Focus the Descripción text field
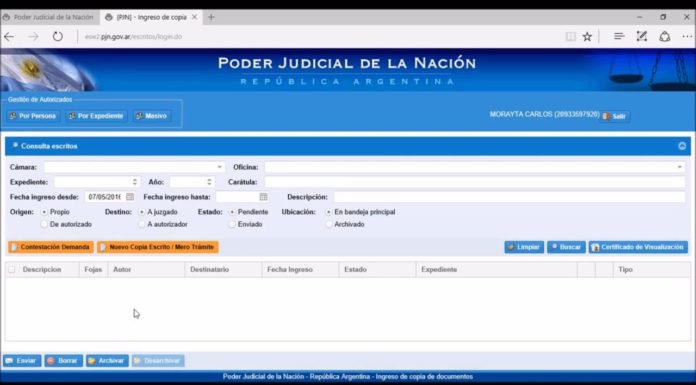The height and width of the screenshot is (385, 696). pos(509,197)
